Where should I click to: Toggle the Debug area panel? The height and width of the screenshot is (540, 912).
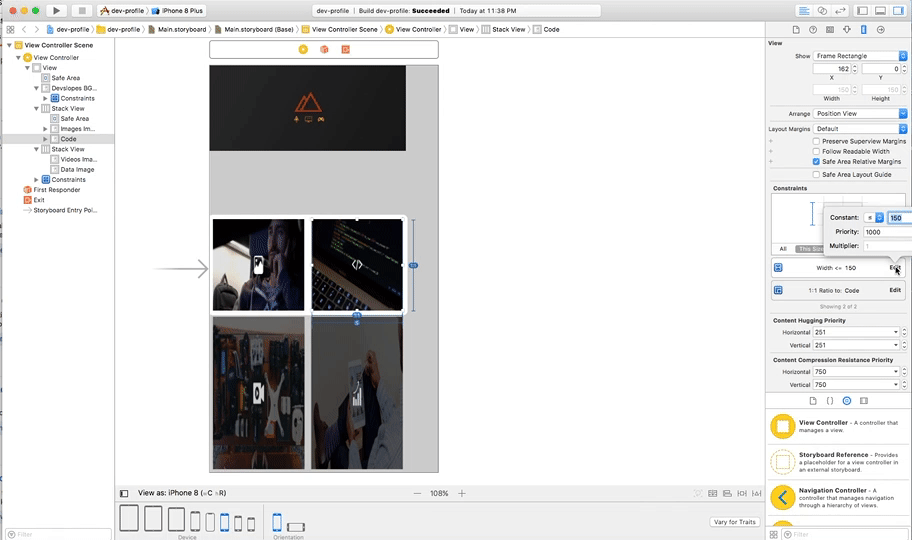[x=881, y=10]
